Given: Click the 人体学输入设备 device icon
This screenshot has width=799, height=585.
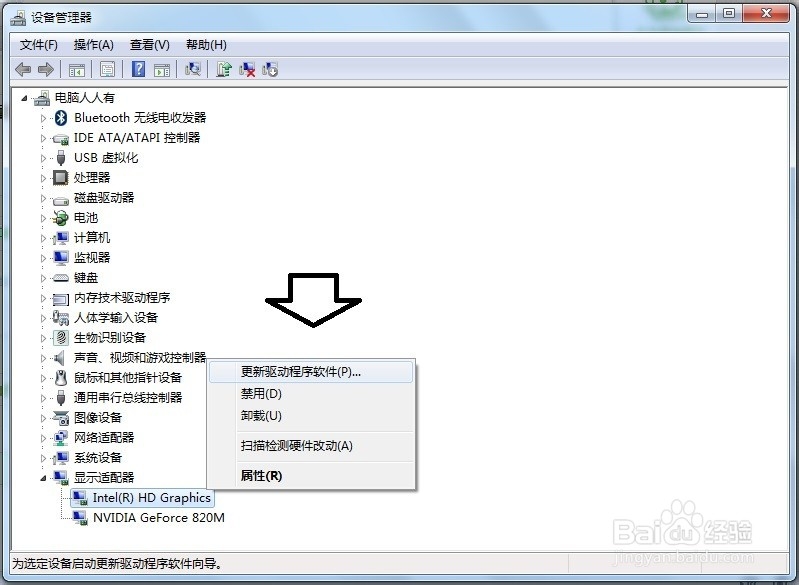Looking at the screenshot, I should pos(61,317).
